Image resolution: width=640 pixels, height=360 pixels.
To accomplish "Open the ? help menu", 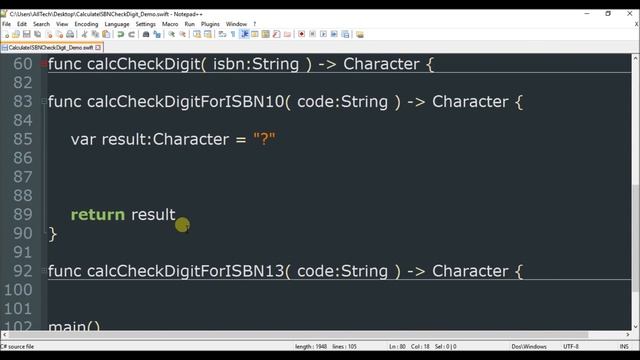I will (x=254, y=24).
